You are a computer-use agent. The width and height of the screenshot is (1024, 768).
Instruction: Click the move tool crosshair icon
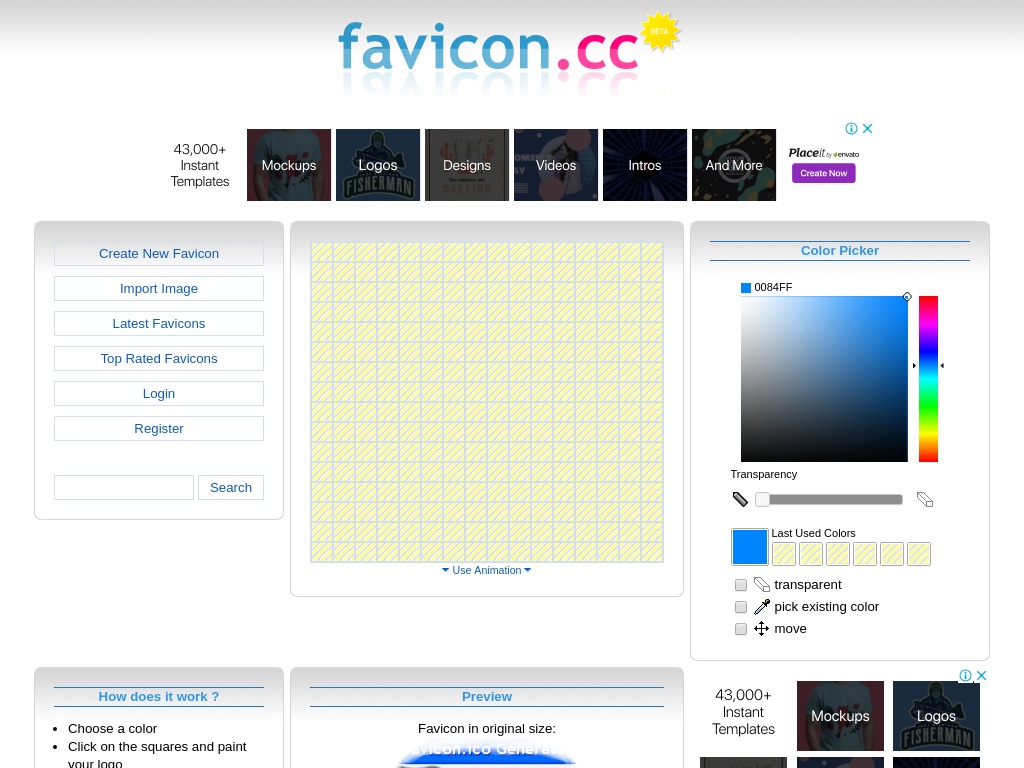pos(761,628)
